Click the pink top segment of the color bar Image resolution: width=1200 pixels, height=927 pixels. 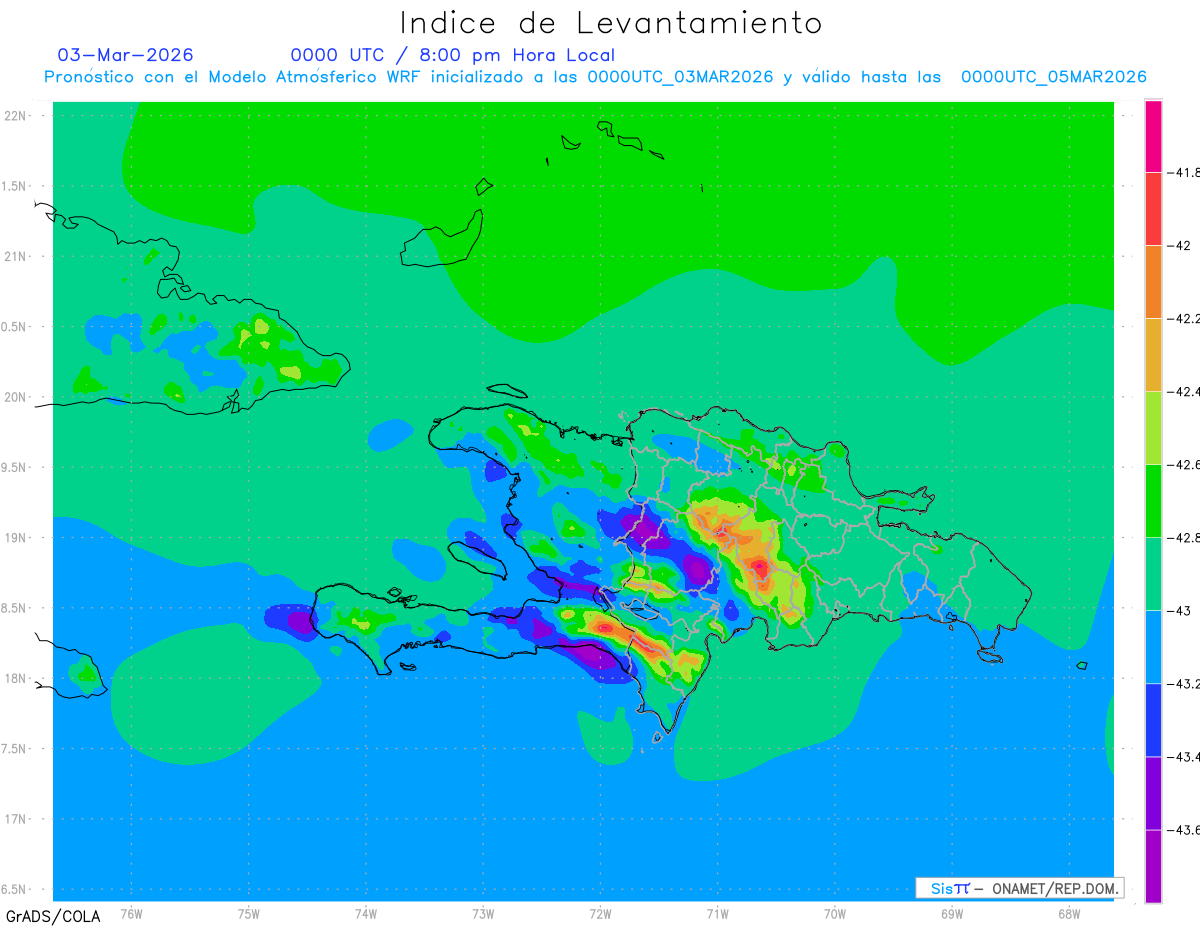(1153, 136)
